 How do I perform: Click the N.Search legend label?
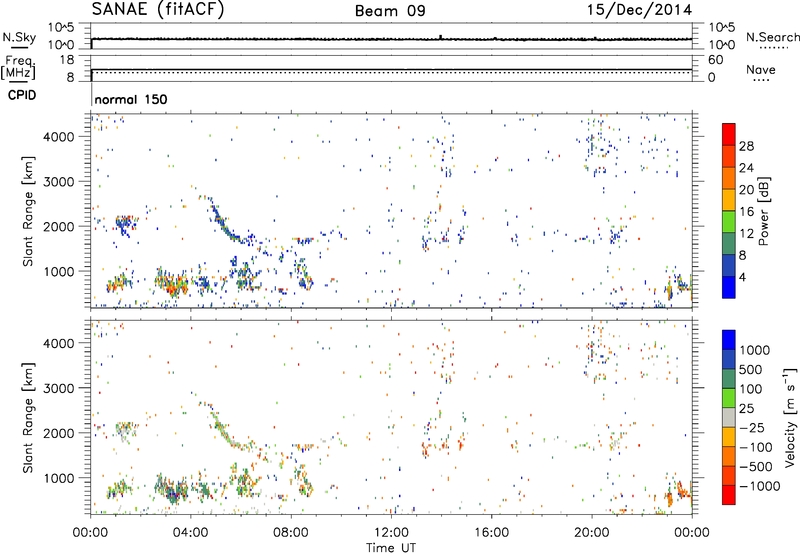[x=772, y=37]
